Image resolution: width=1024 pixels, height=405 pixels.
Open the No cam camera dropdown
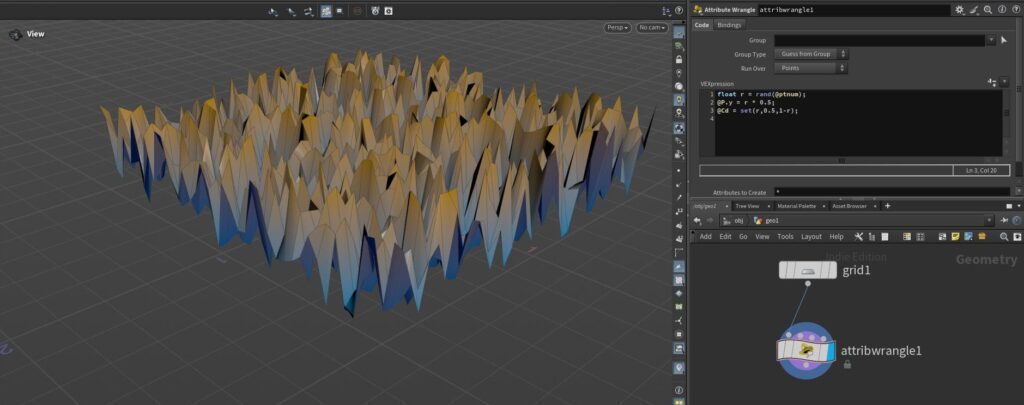coord(652,28)
